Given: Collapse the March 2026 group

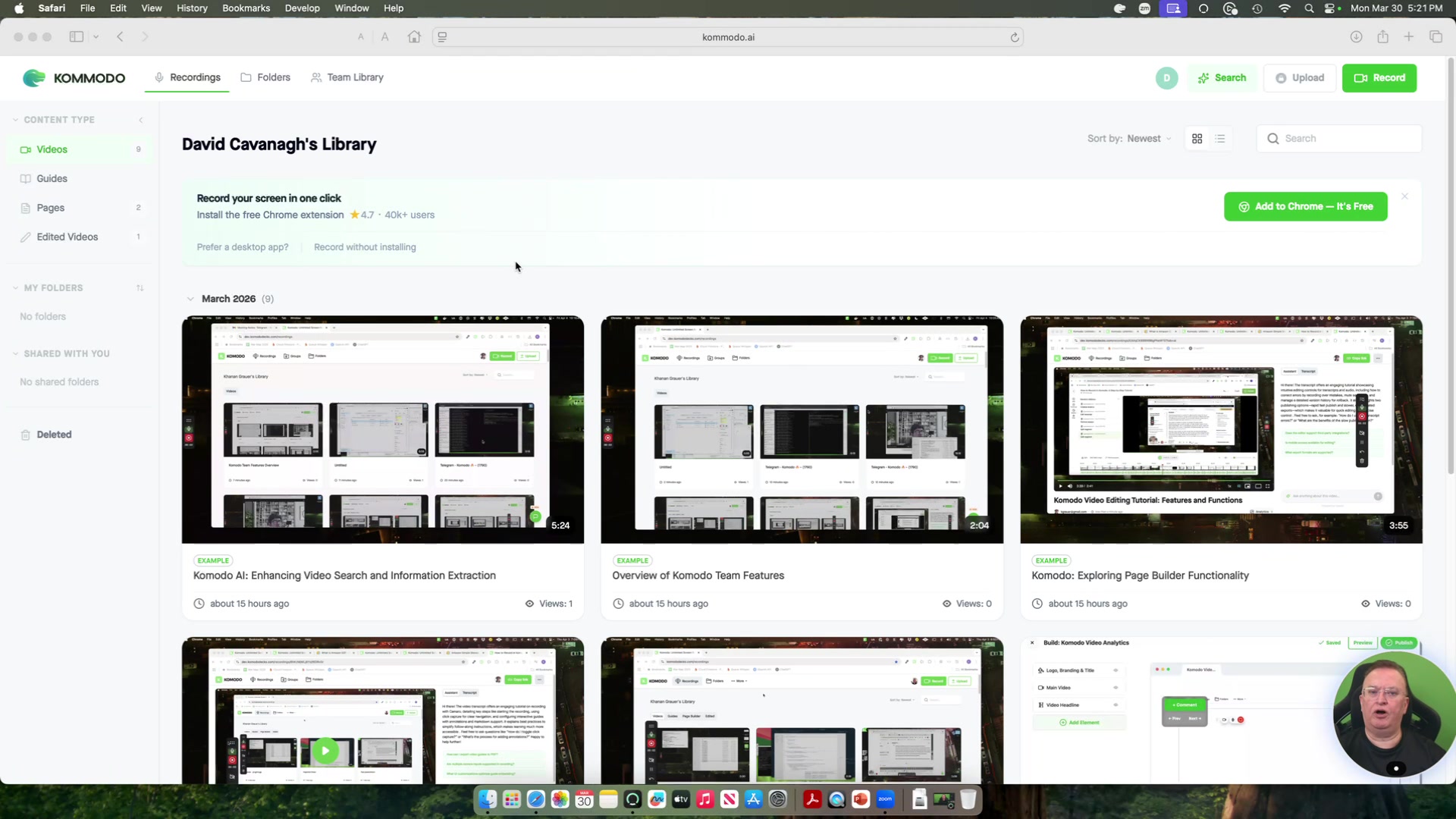Looking at the screenshot, I should [190, 299].
